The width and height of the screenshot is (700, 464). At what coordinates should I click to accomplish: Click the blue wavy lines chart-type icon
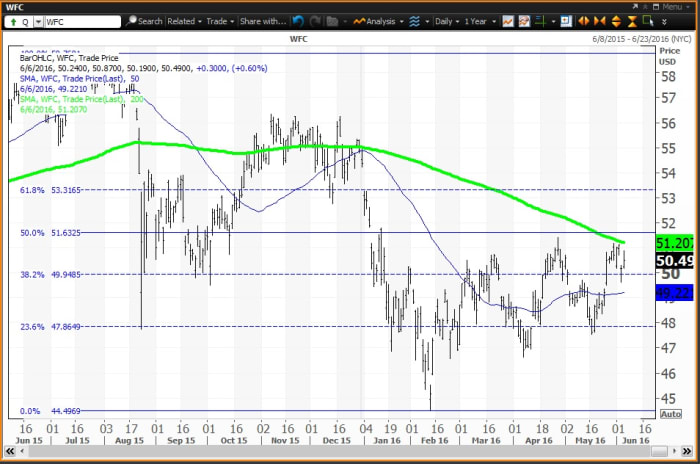click(x=414, y=21)
